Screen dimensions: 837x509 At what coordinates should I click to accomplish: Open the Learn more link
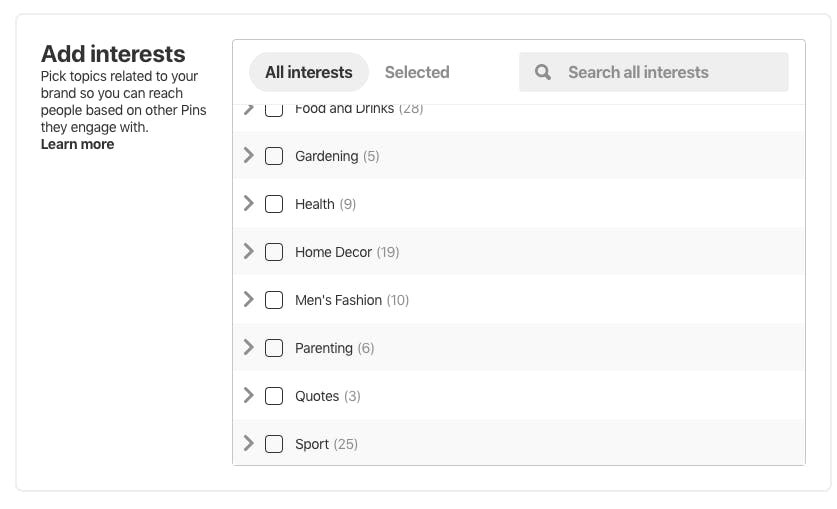tap(77, 144)
